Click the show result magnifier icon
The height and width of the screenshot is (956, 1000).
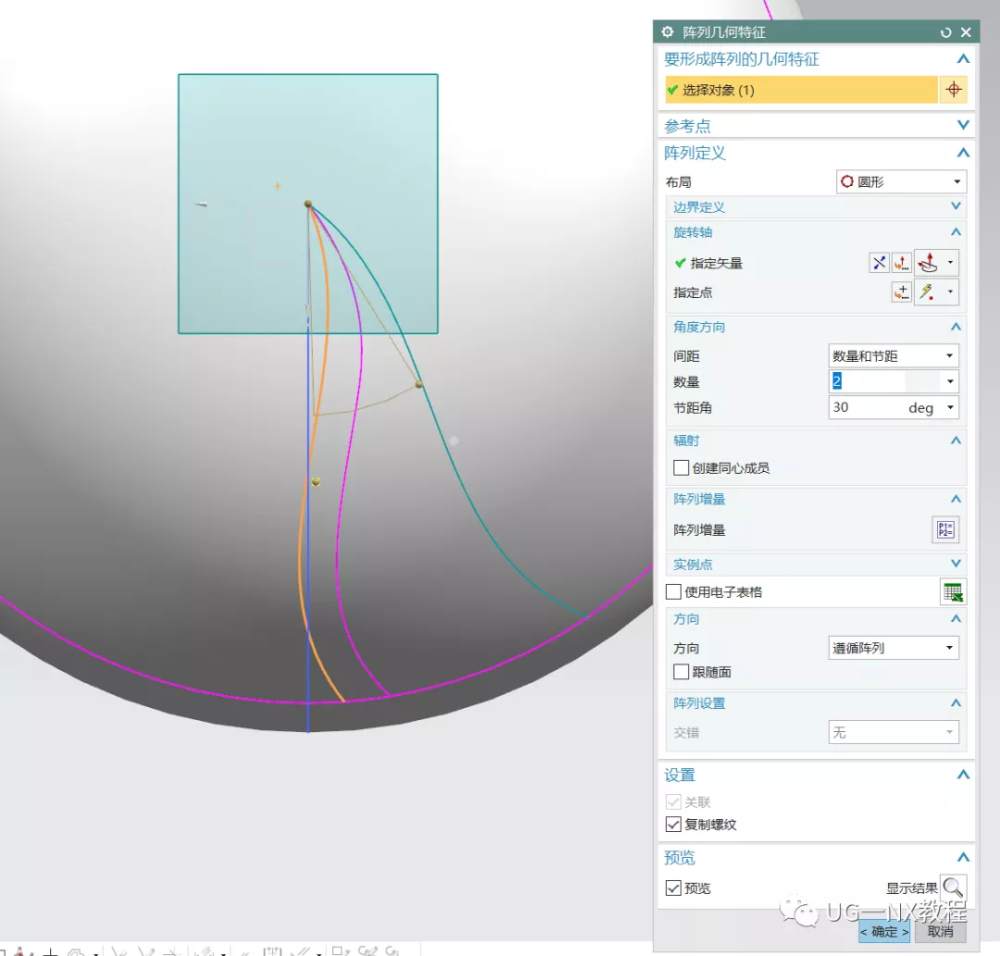coord(953,887)
